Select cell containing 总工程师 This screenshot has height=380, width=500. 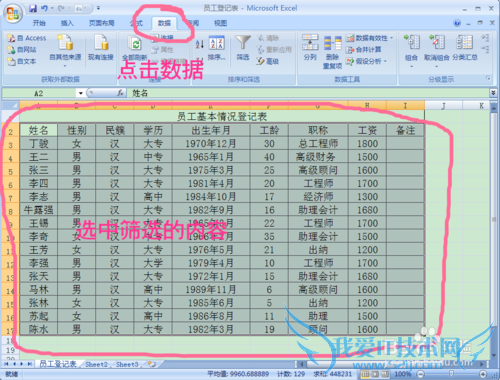[318, 144]
